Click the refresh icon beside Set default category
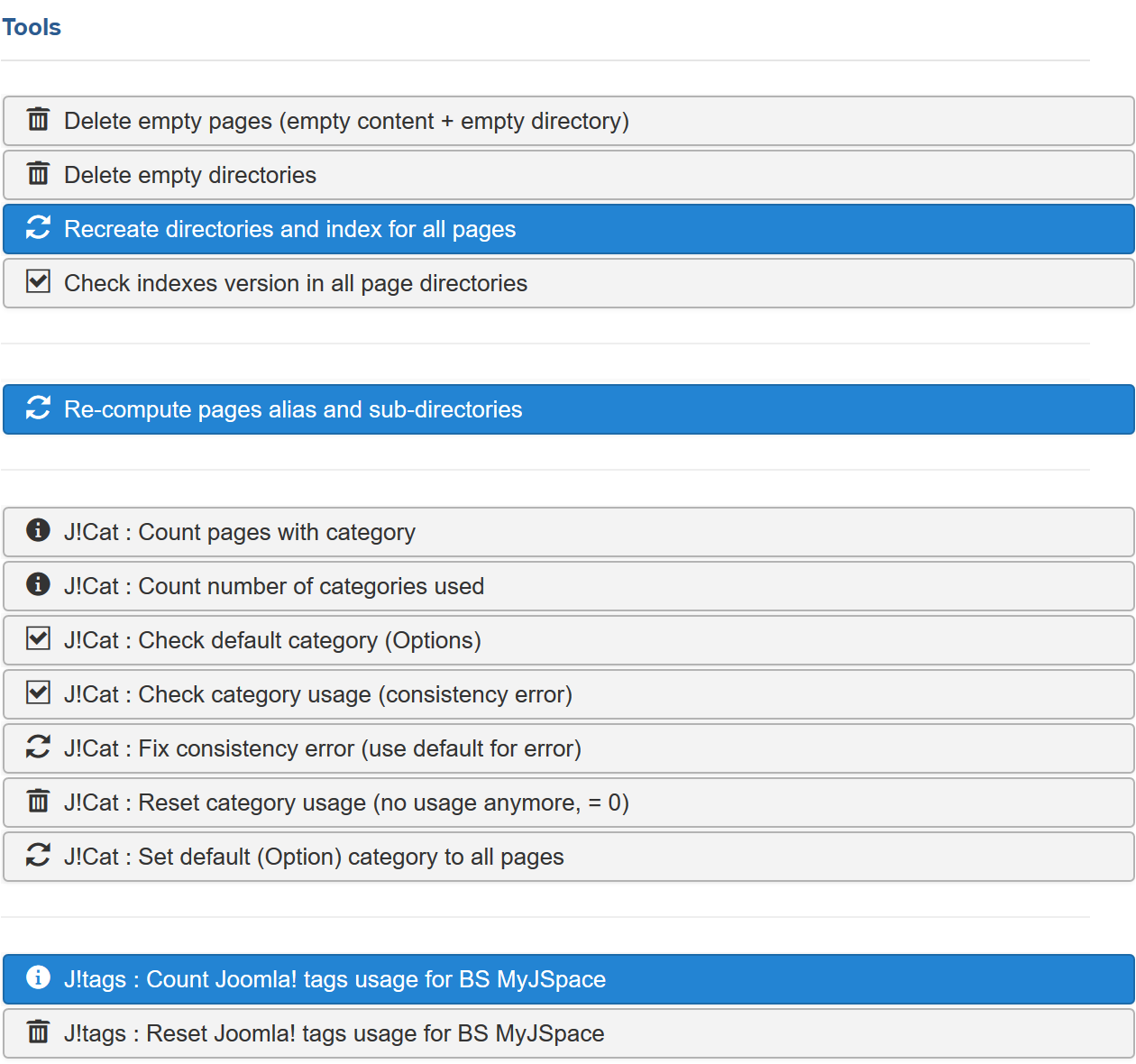Screen dimensions: 1136x1064 pos(38,855)
